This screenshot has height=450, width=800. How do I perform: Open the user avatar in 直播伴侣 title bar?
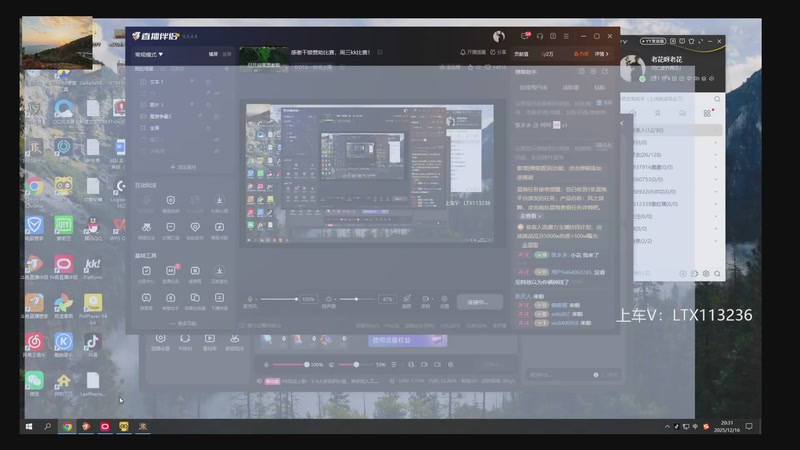coord(498,36)
